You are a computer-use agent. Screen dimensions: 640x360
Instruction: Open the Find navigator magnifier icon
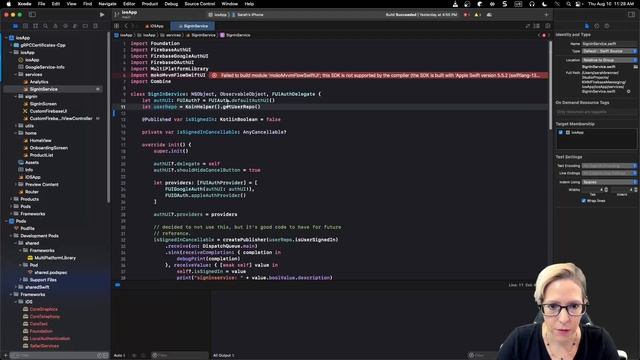pos(45,26)
